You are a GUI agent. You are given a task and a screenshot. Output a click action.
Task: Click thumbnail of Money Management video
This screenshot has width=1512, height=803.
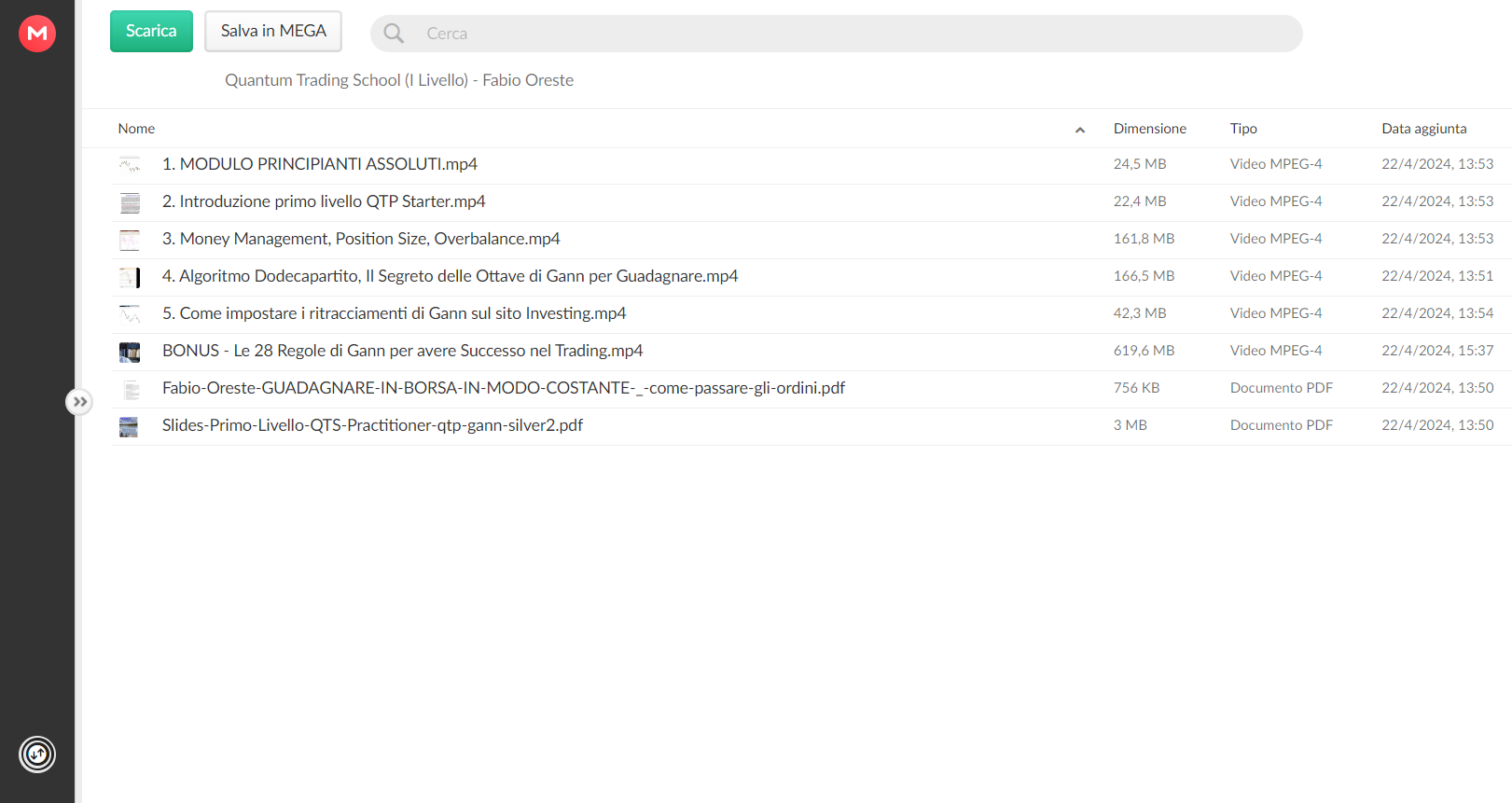tap(130, 240)
